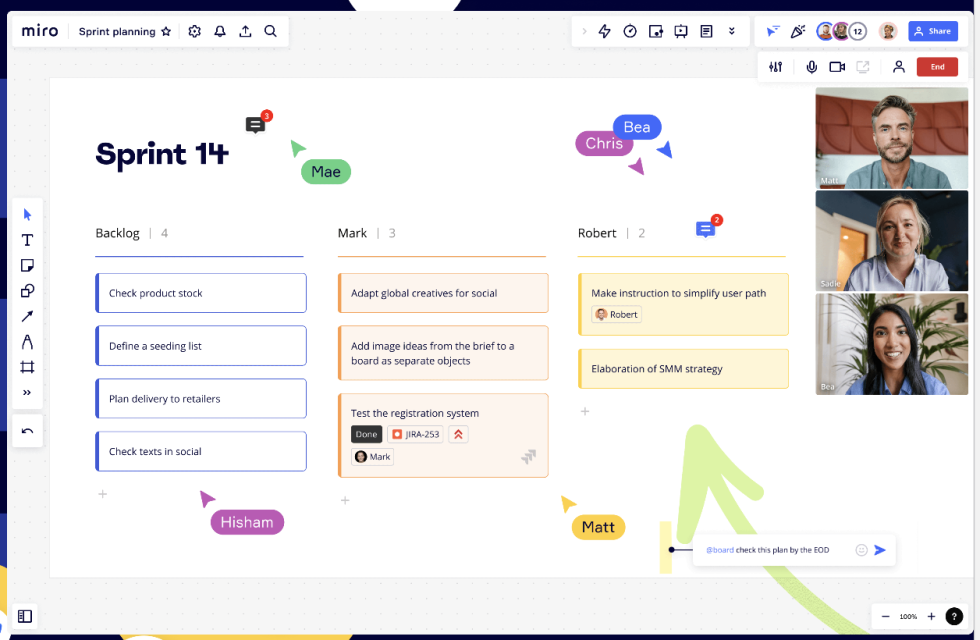This screenshot has width=980, height=640.
Task: Click the zoom out minus button
Action: (885, 616)
